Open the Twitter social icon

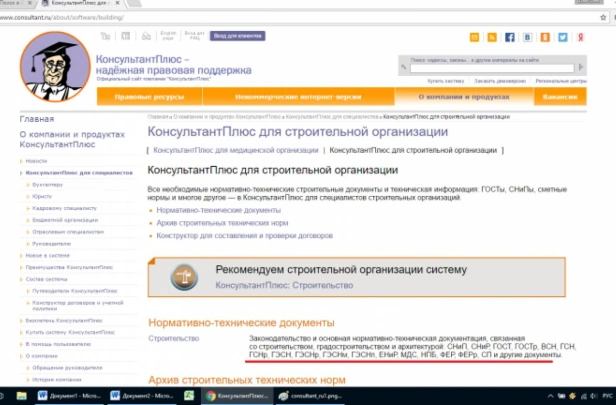coord(563,37)
